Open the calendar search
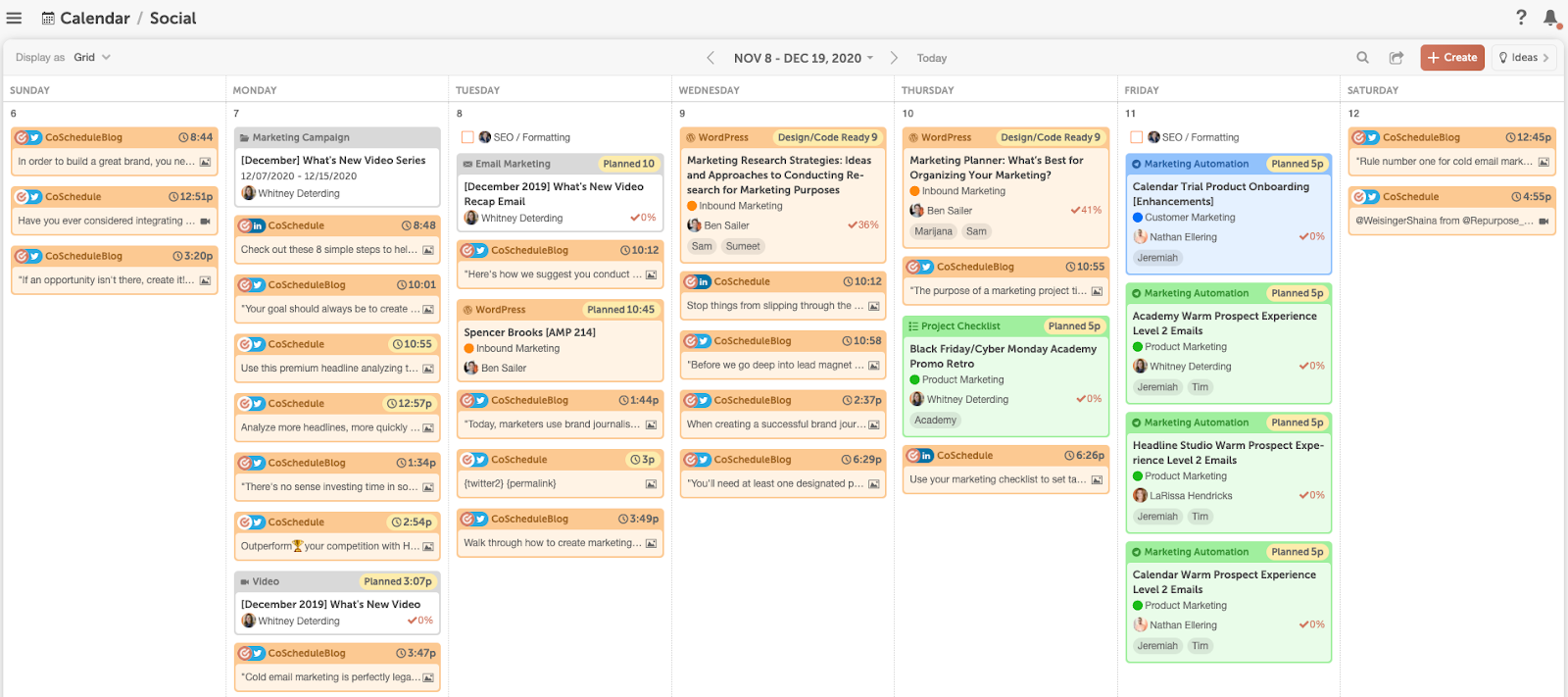 point(1362,58)
